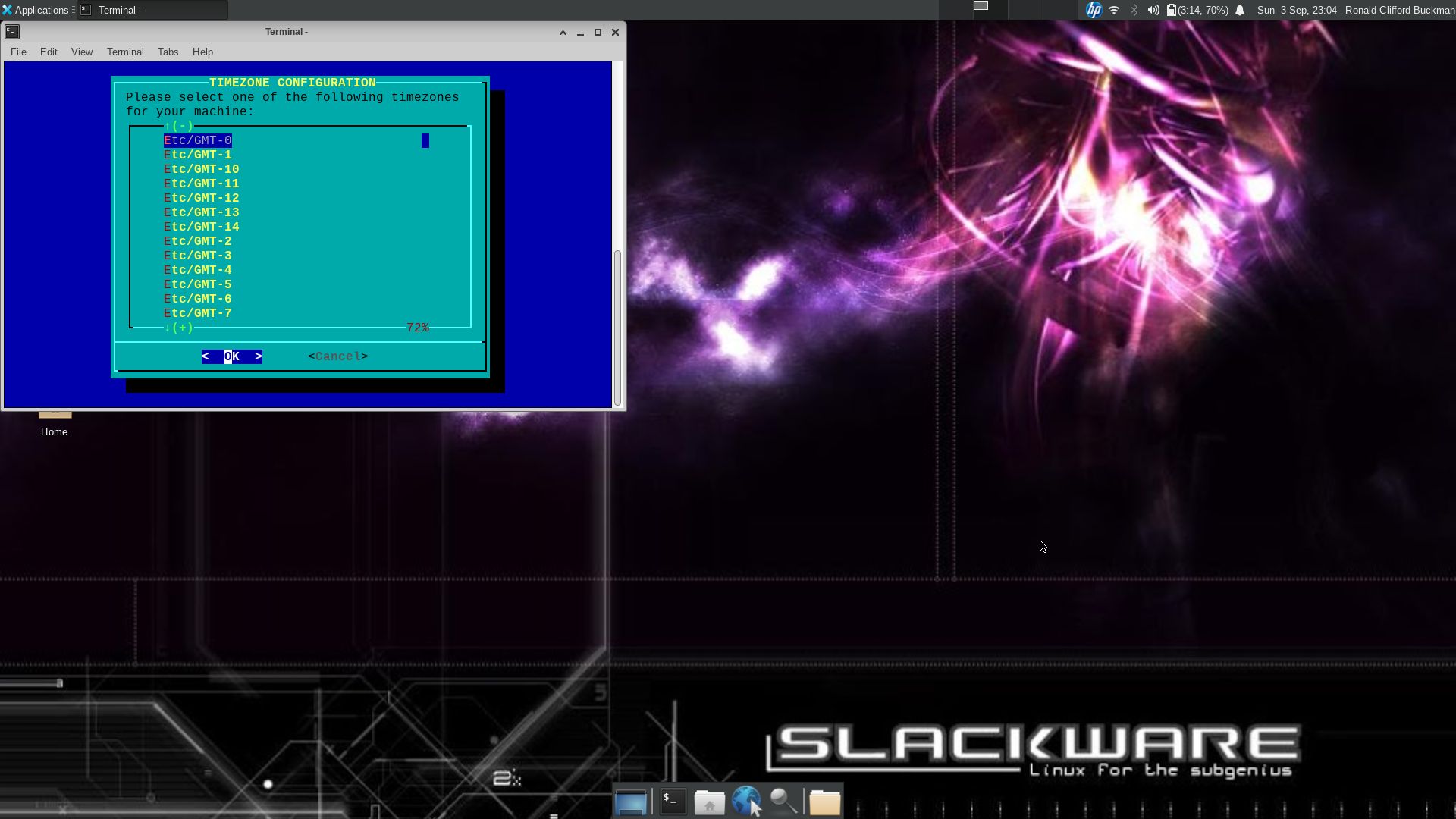
Task: Click Show Desktop icon in bottom dock
Action: click(x=631, y=802)
